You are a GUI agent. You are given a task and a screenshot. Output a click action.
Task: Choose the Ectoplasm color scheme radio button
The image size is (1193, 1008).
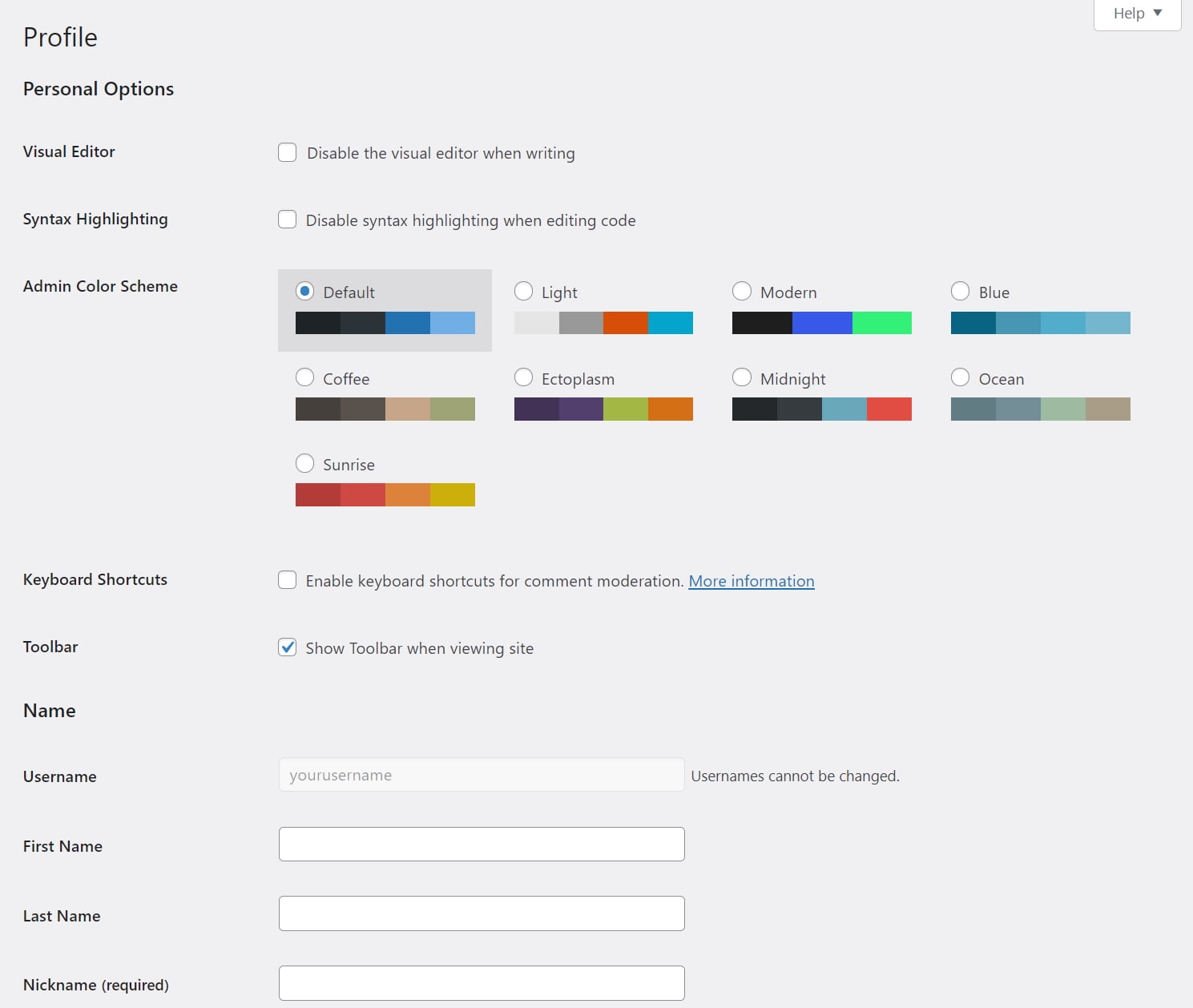pos(523,377)
